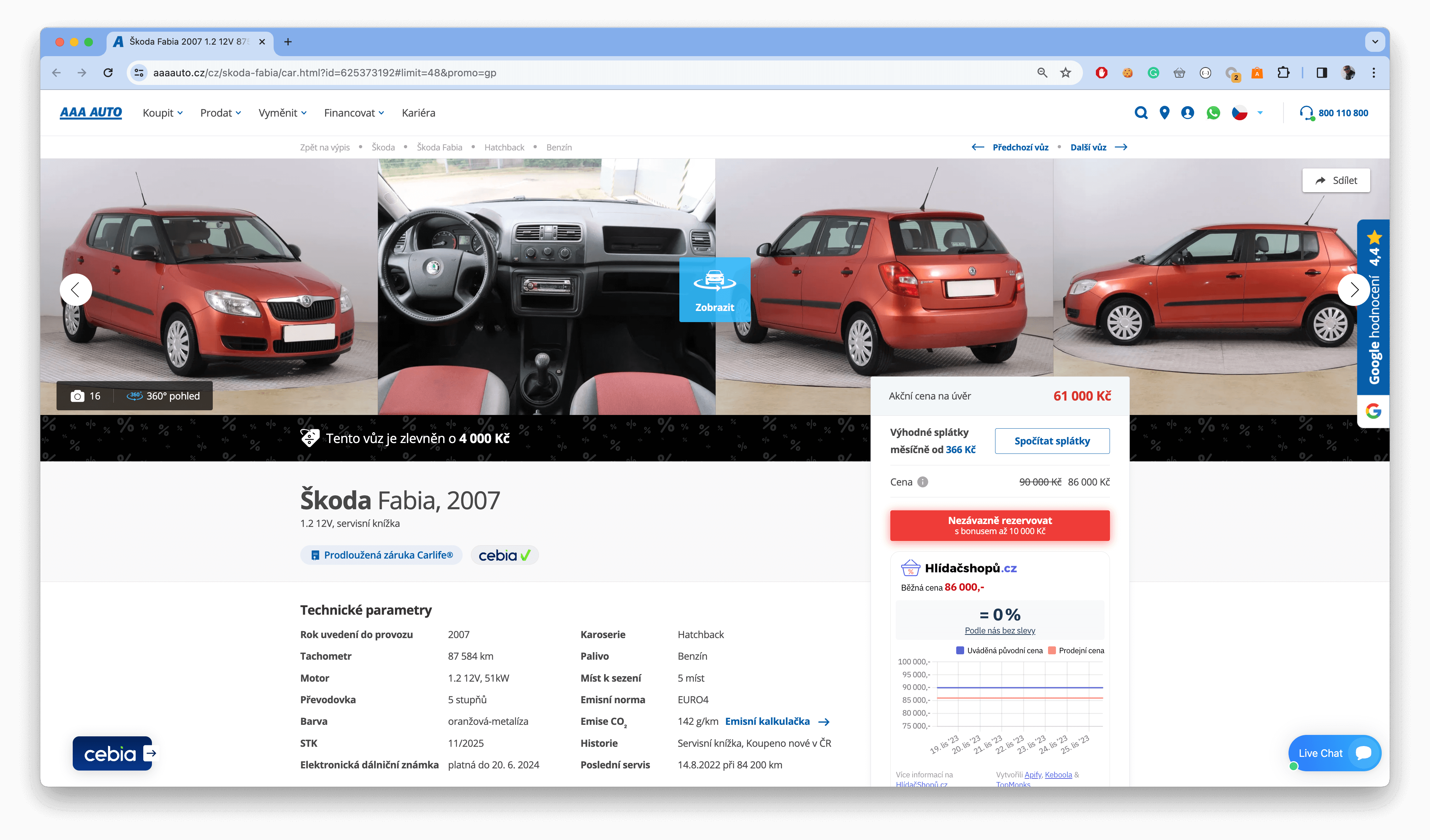Image resolution: width=1430 pixels, height=840 pixels.
Task: Open Škoda Fabia in the breadcrumb
Action: 439,147
